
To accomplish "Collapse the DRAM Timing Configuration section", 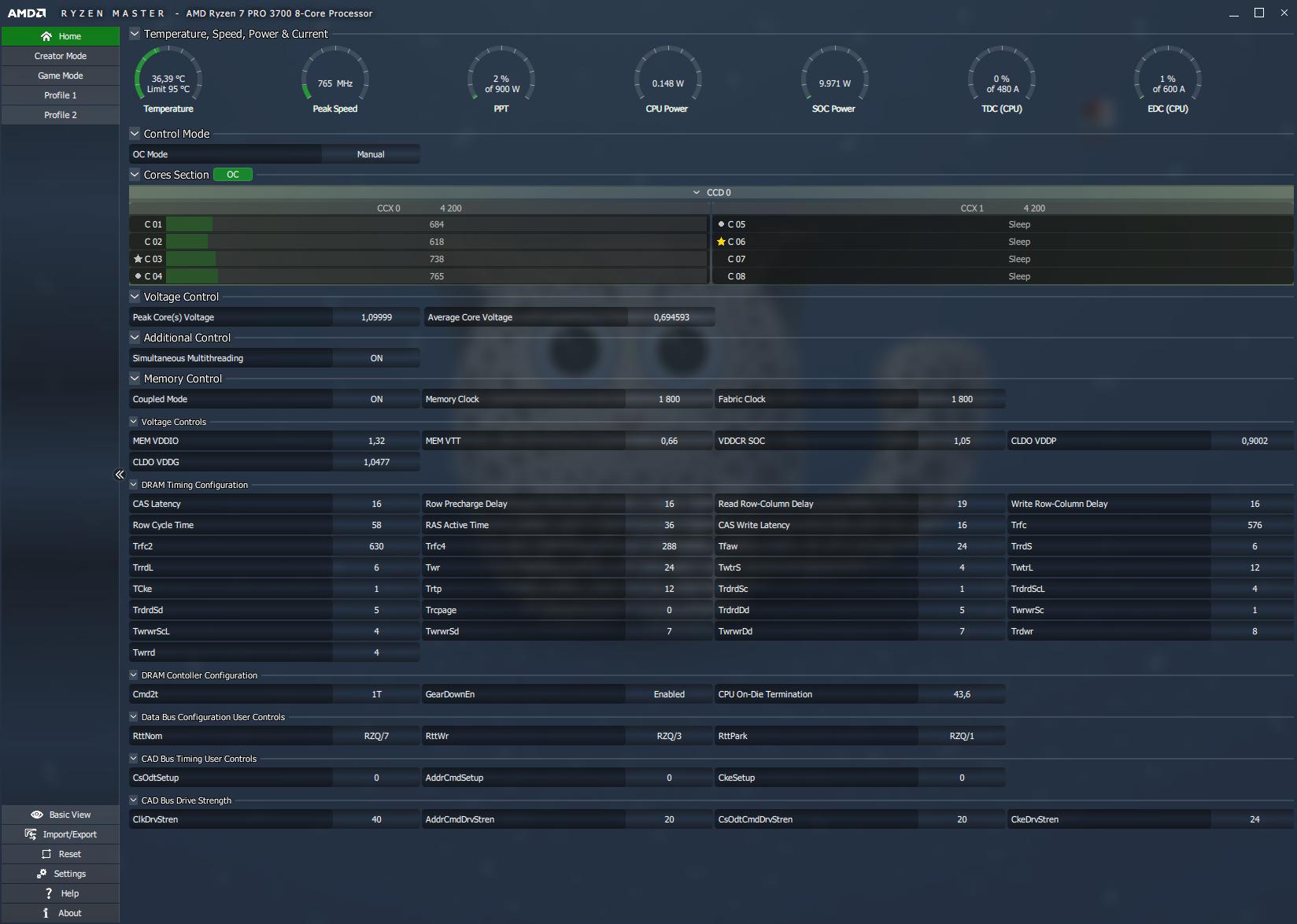I will (134, 485).
